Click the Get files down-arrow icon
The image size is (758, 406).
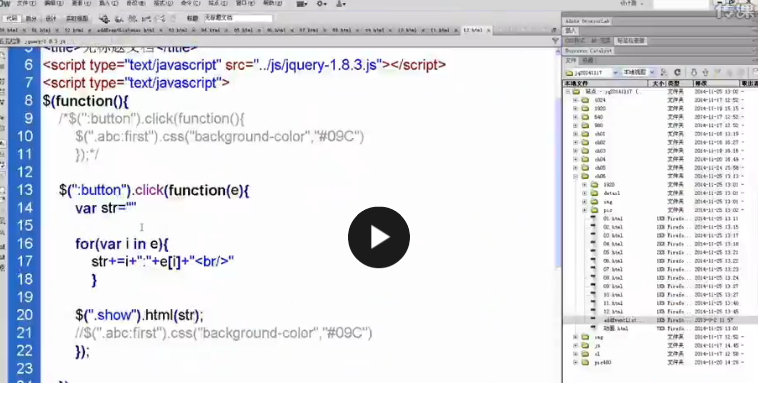(694, 72)
